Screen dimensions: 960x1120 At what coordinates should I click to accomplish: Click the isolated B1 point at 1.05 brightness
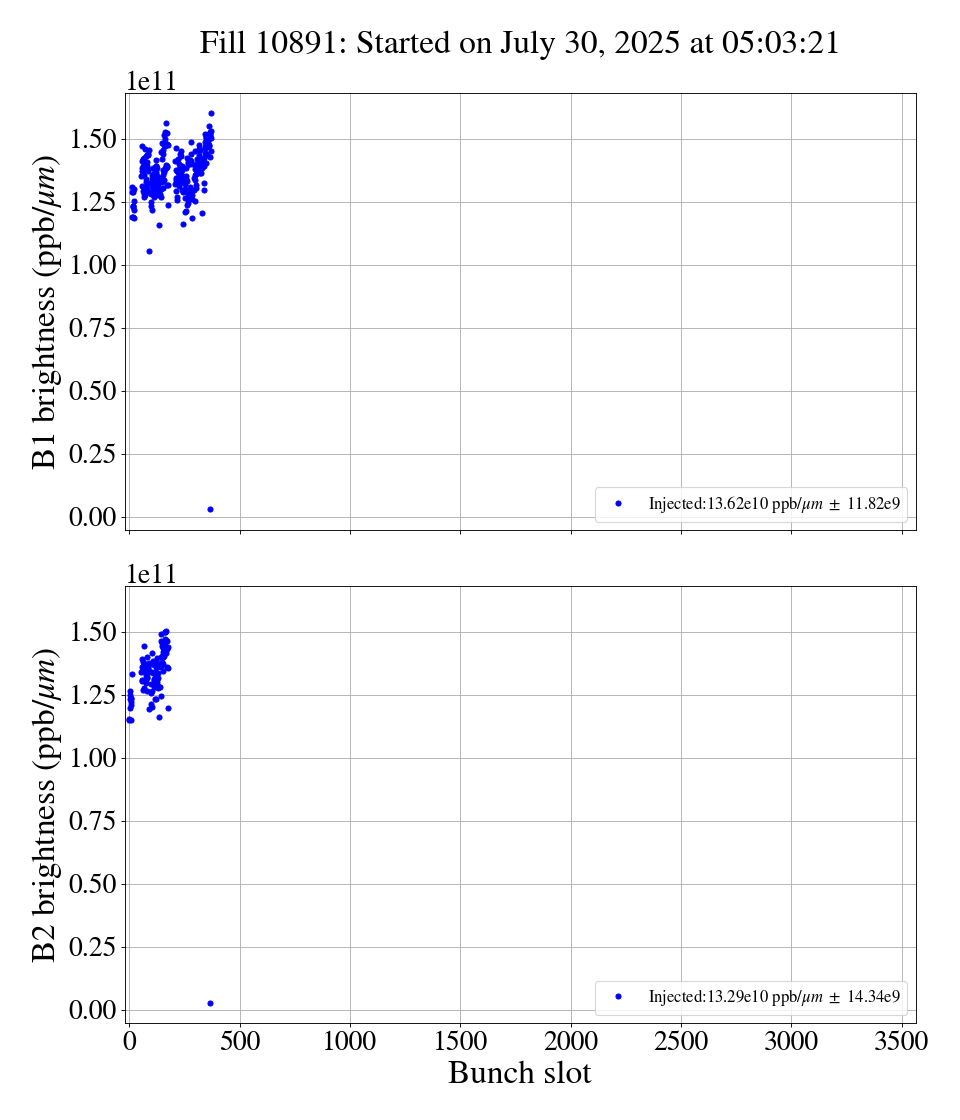[x=149, y=251]
